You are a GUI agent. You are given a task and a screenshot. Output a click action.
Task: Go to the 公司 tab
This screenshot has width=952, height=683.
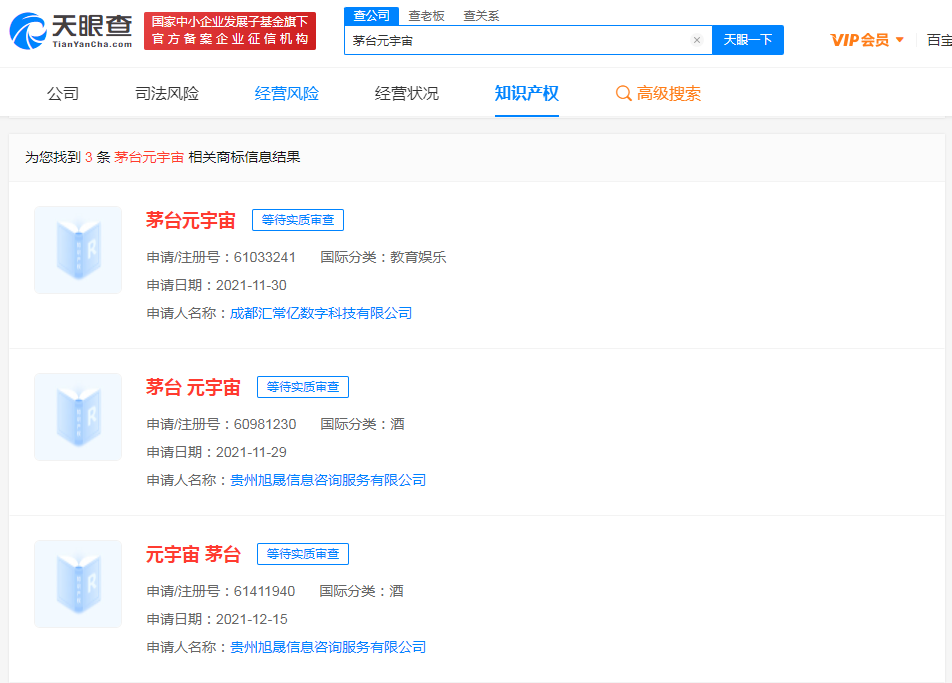click(63, 93)
